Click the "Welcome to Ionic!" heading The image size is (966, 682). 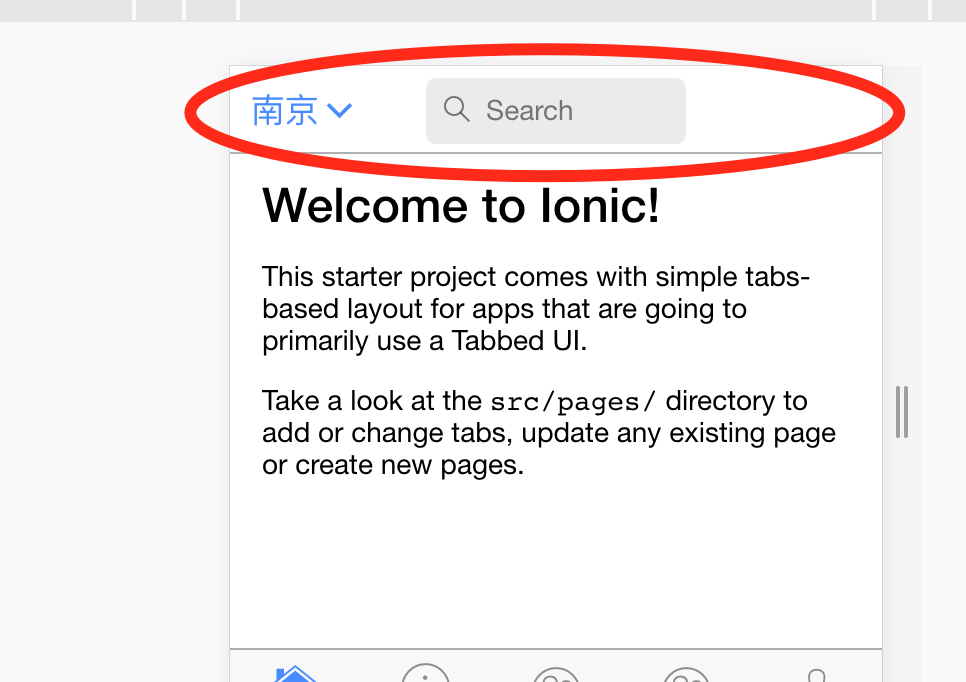click(x=461, y=205)
